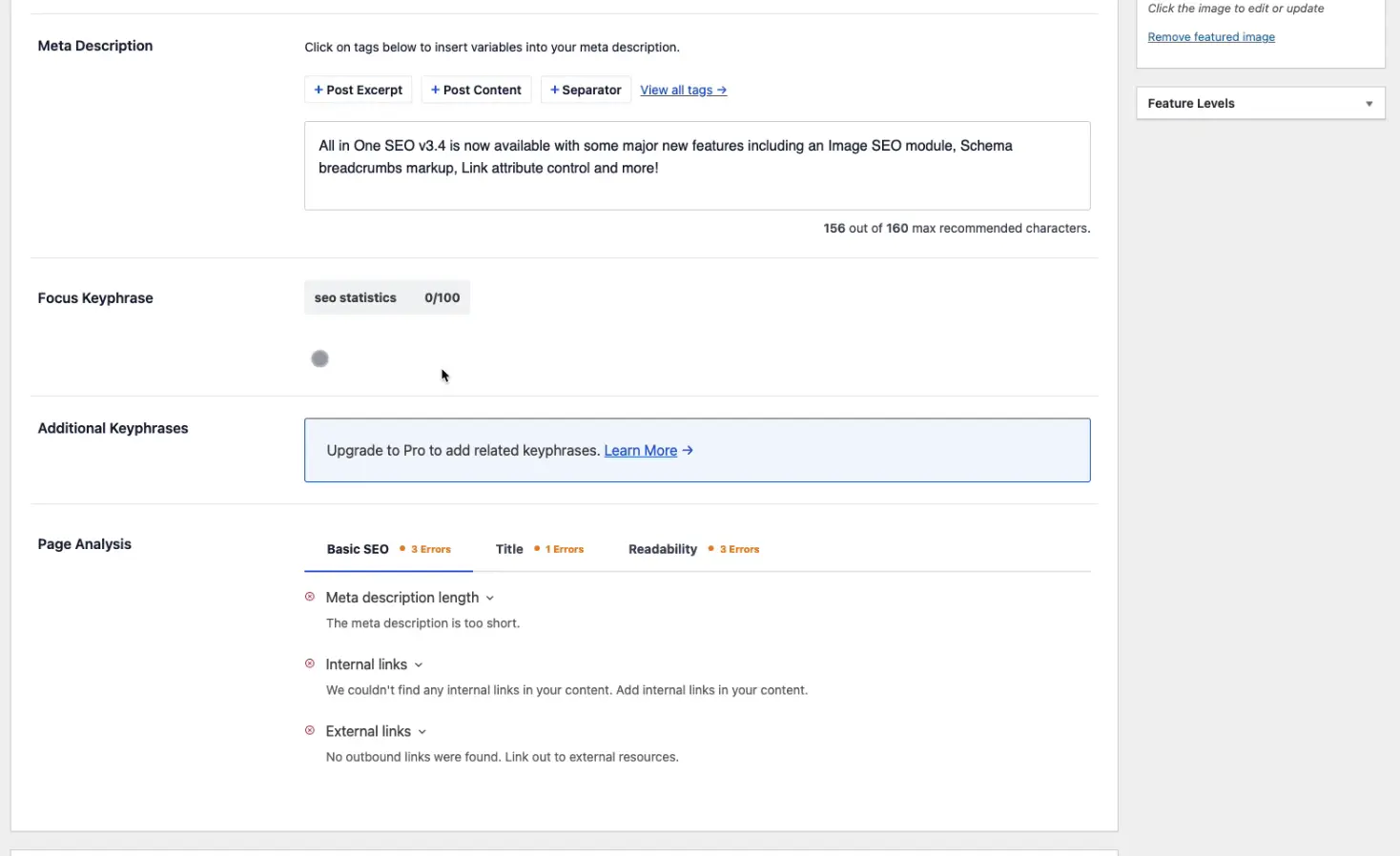Switch to the Readability tab

(x=663, y=549)
